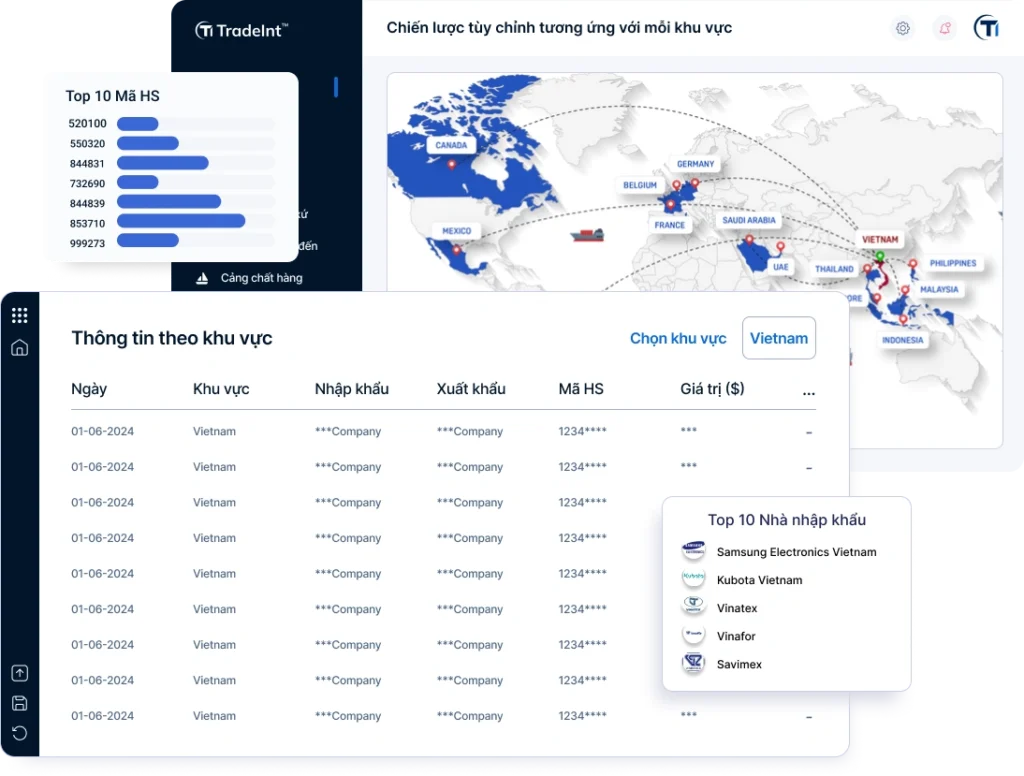Sort by the Nhập khẩu column header
The height and width of the screenshot is (776, 1024).
coord(351,389)
